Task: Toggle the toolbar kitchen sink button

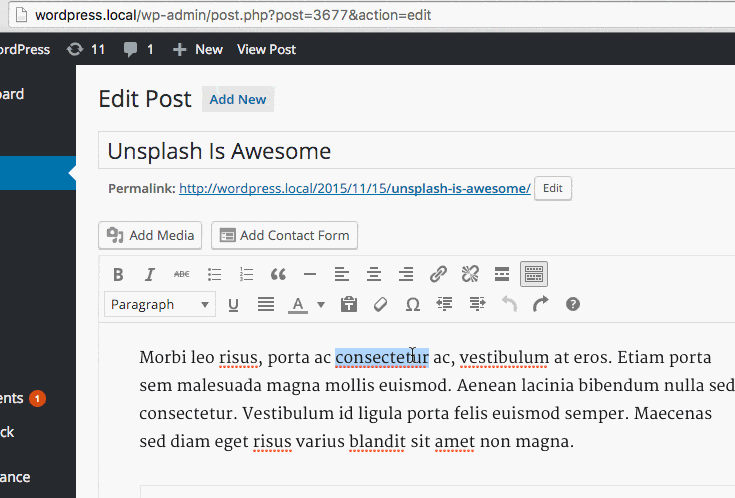Action: (x=534, y=274)
